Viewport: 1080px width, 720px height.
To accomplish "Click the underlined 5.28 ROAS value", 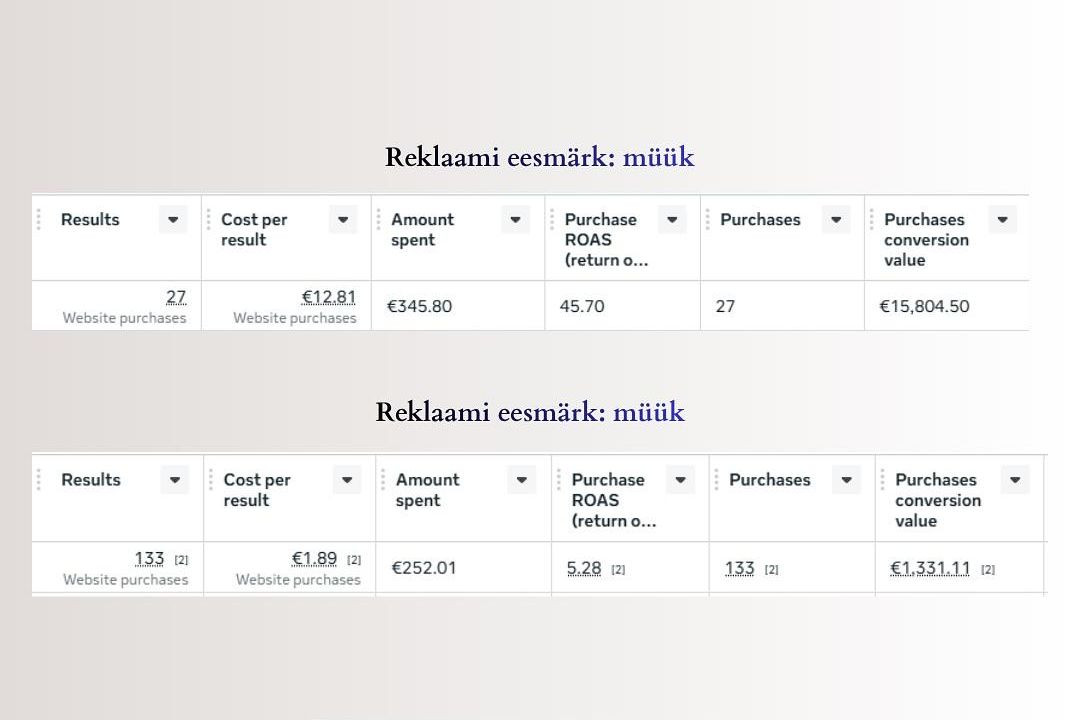I will tap(585, 567).
